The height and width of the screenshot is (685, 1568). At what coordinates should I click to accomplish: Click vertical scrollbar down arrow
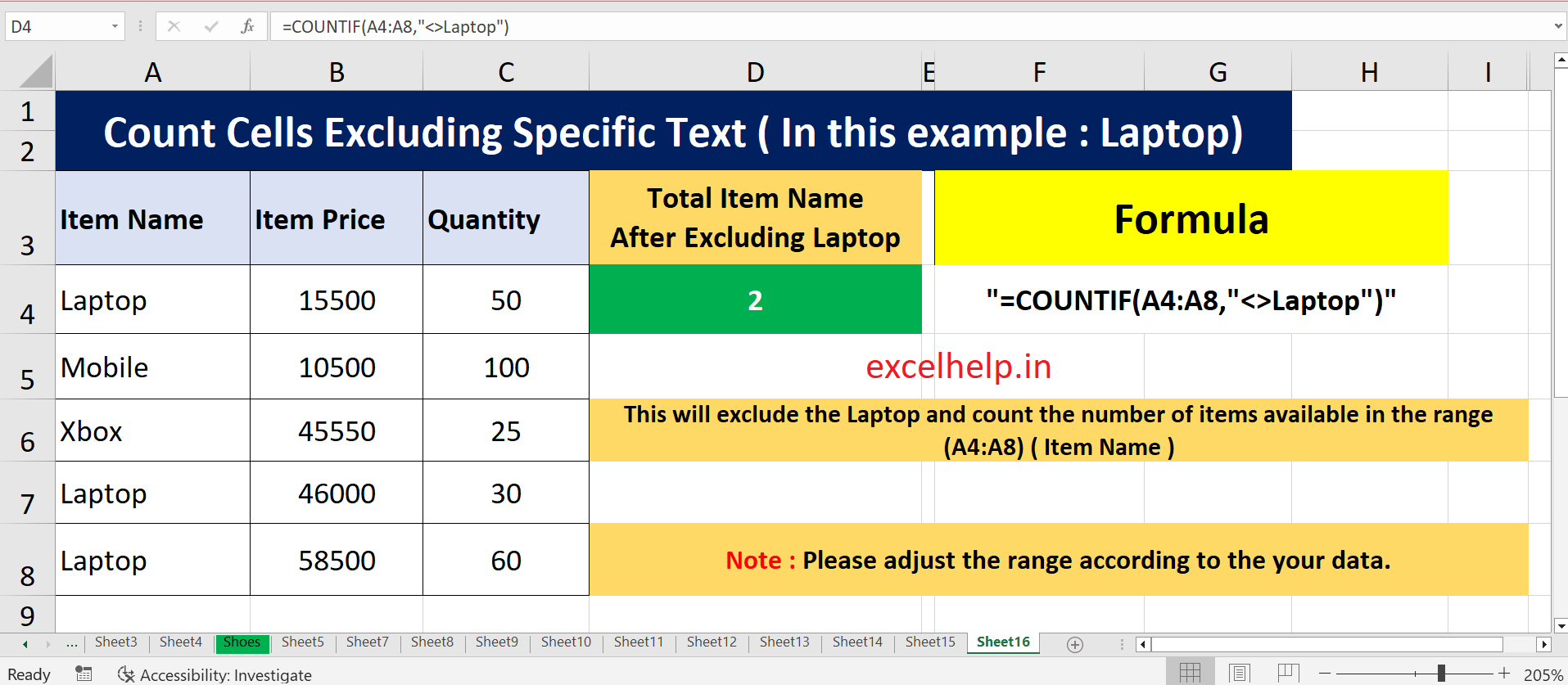(x=1561, y=625)
